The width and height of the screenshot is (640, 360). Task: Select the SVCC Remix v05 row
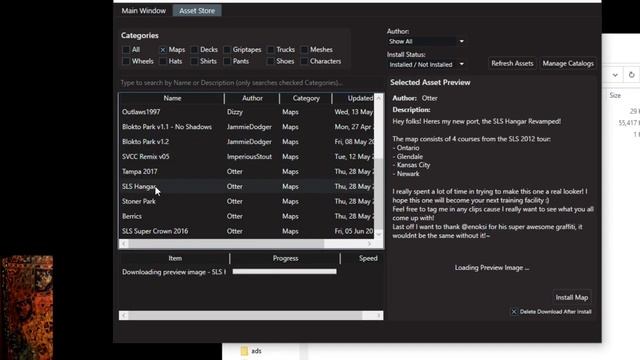(x=247, y=157)
